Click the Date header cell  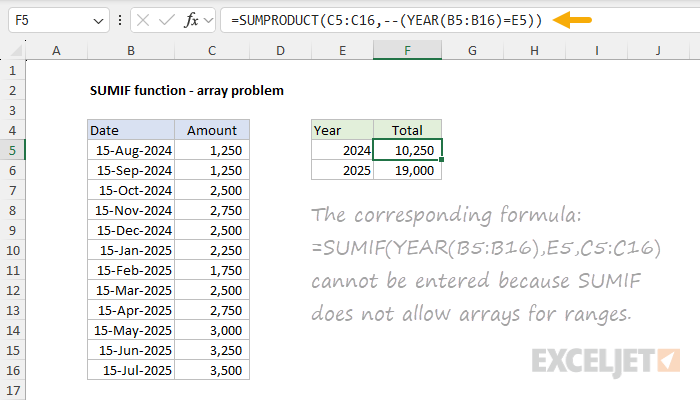tap(131, 130)
